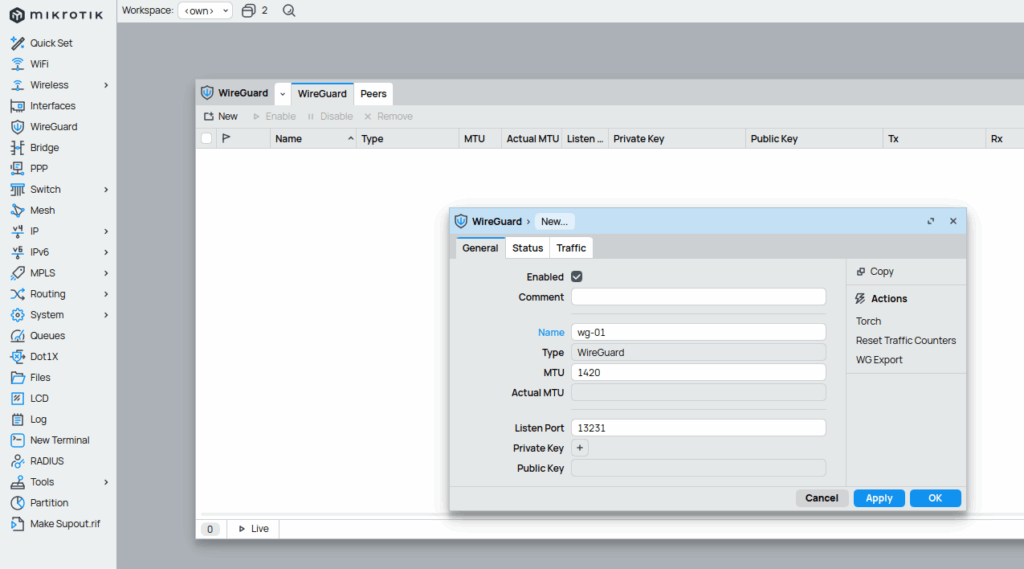Toggle the select-all checkbox in table header
The width and height of the screenshot is (1024, 569).
tap(207, 139)
